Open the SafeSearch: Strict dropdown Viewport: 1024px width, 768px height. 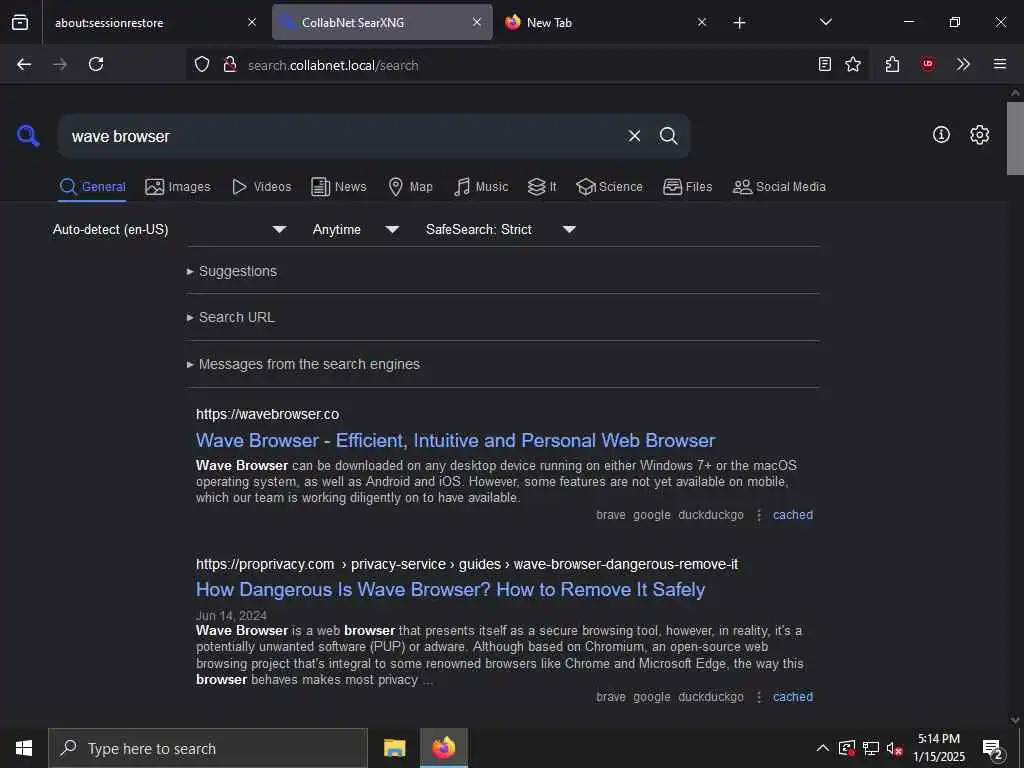coord(500,229)
